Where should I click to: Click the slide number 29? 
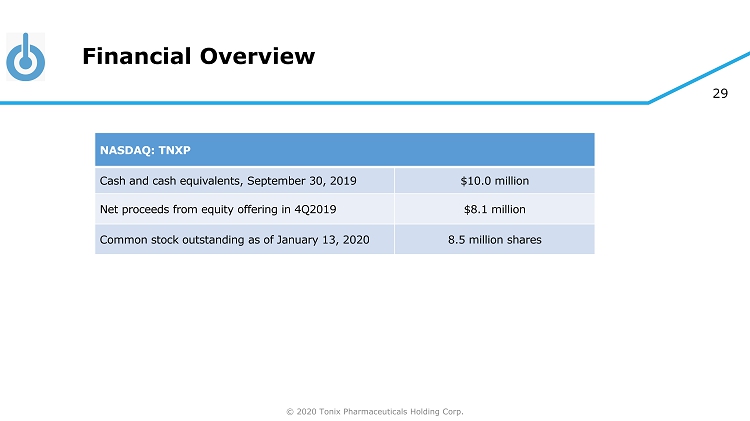pyautogui.click(x=719, y=93)
